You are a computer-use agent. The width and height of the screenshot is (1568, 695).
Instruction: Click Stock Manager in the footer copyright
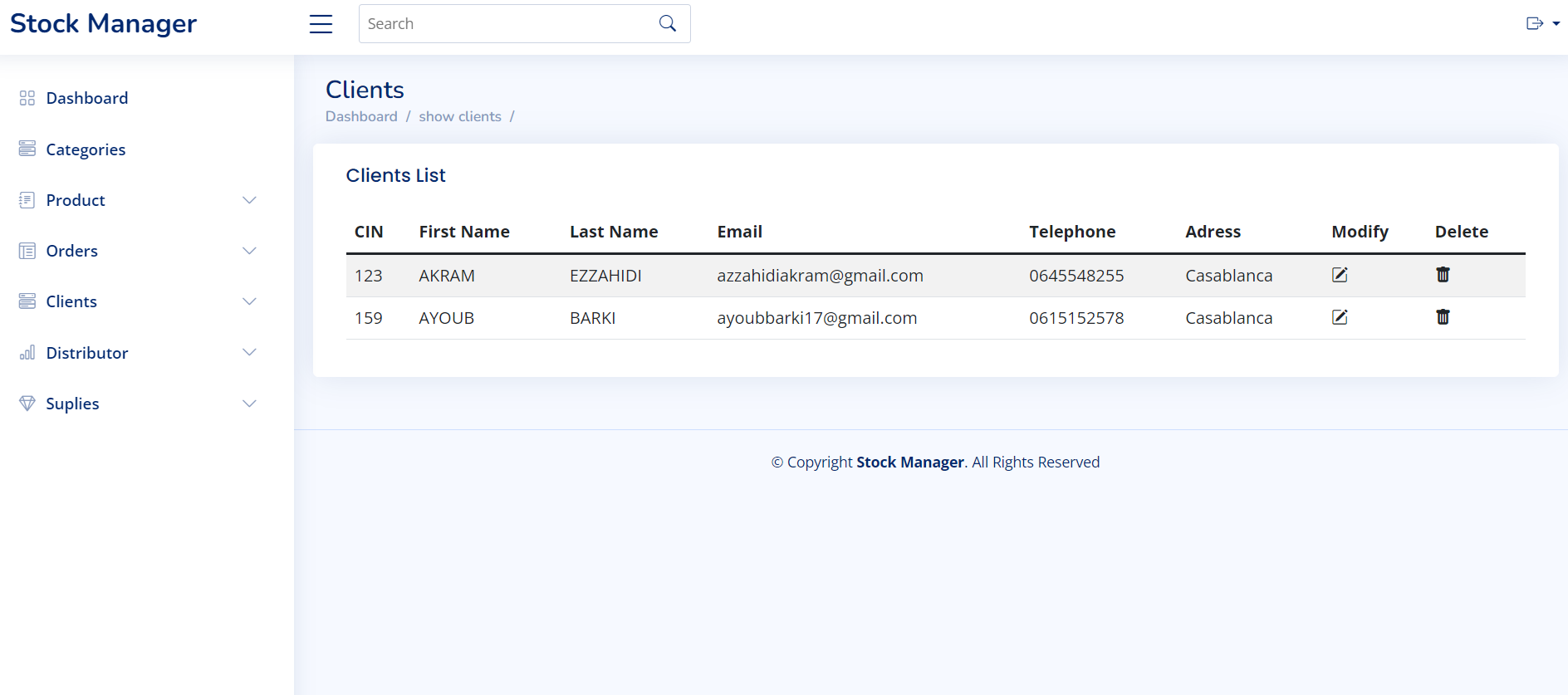[910, 462]
